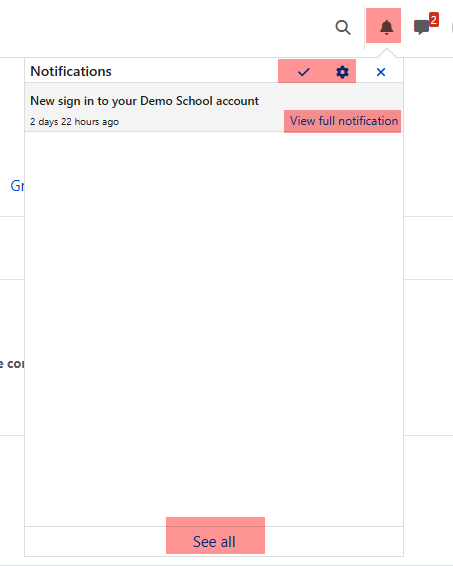453x566 pixels.
Task: Open the messaging speech bubble icon
Action: pos(421,27)
